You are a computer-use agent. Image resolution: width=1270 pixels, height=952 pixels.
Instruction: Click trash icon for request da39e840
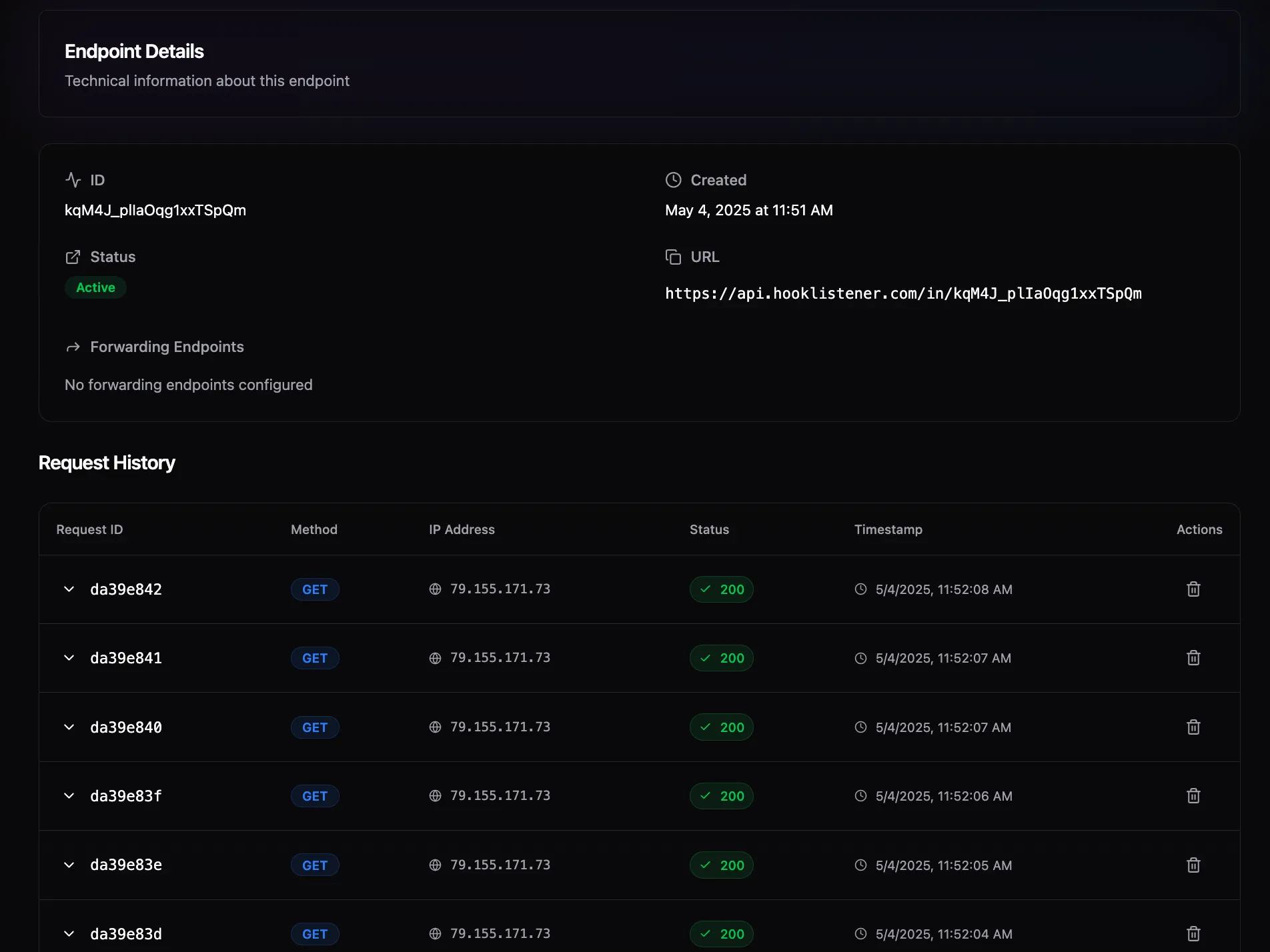tap(1193, 727)
